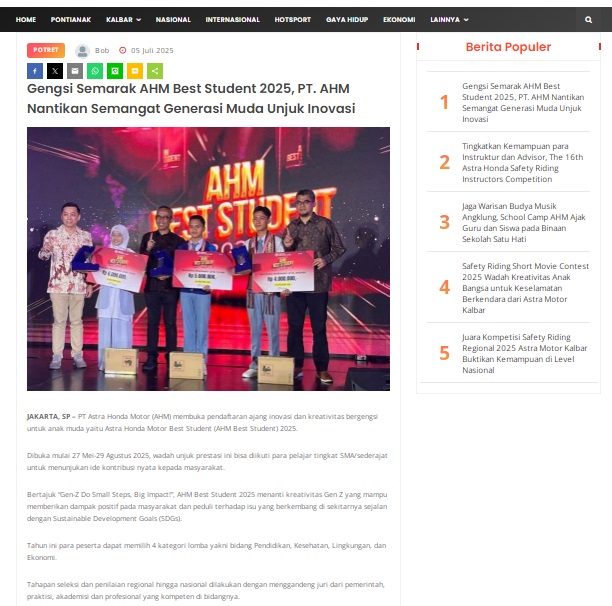Click ranking number 3 in Berita Populer
Image resolution: width=612 pixels, height=606 pixels.
point(444,222)
